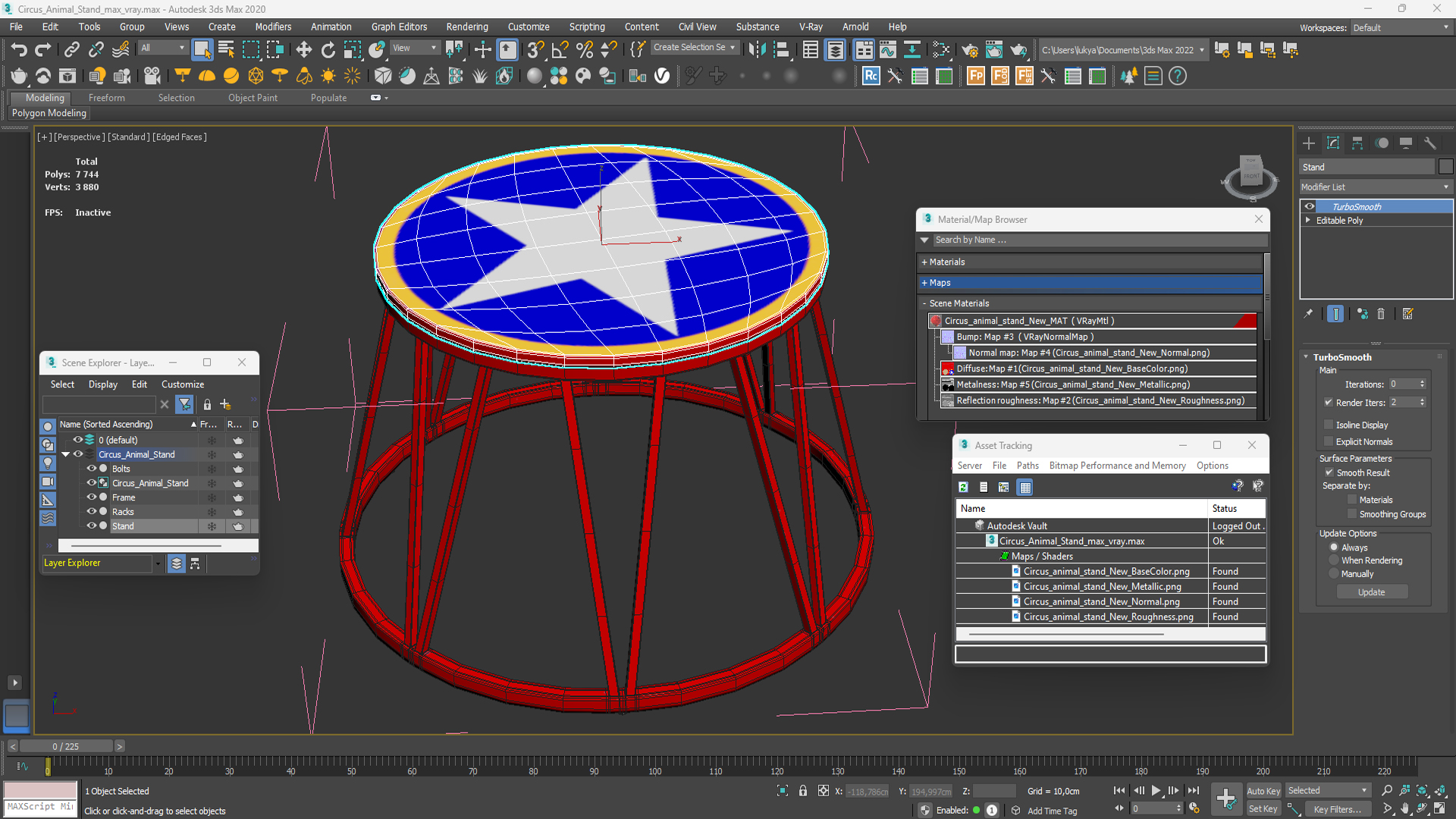Click the Auto Key button
Screen dimensions: 1456x819
[1263, 791]
